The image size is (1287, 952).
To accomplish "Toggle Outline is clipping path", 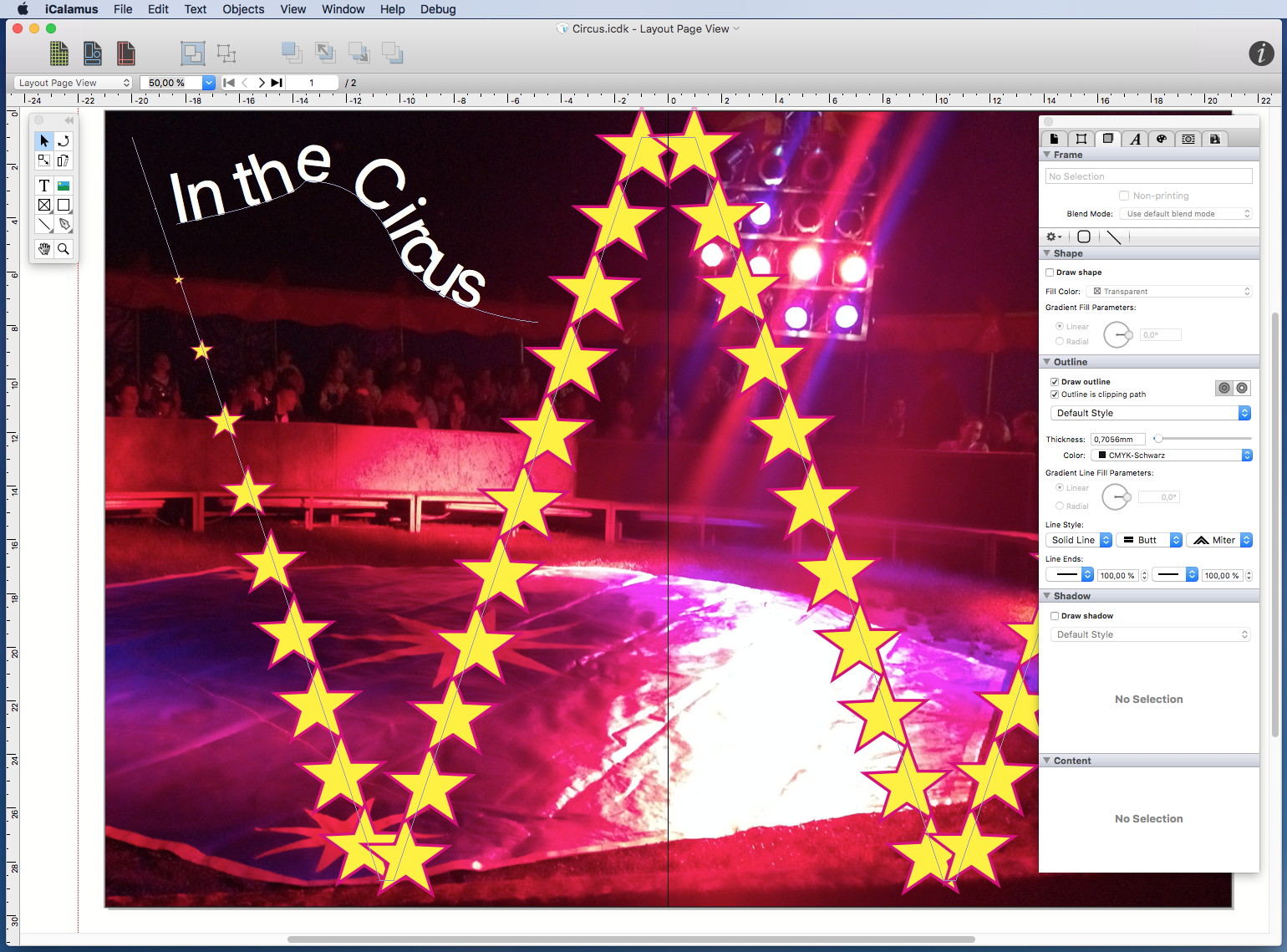I will (1055, 395).
